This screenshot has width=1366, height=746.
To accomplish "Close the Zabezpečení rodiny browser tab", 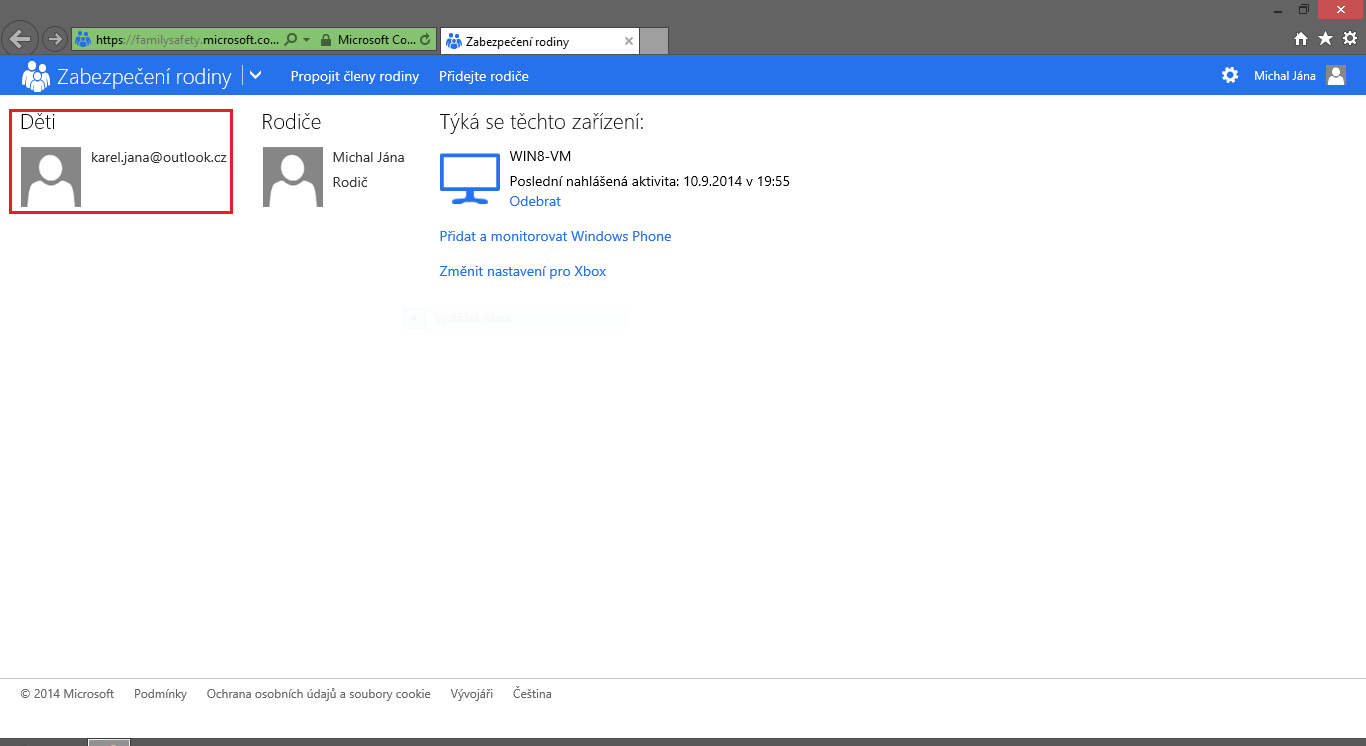I will (628, 41).
